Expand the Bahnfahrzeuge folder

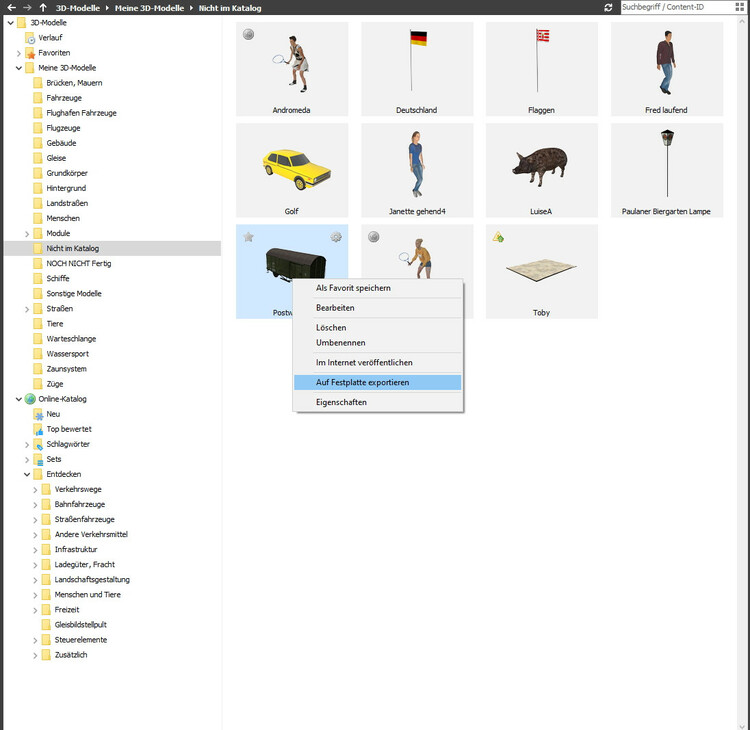coord(35,505)
